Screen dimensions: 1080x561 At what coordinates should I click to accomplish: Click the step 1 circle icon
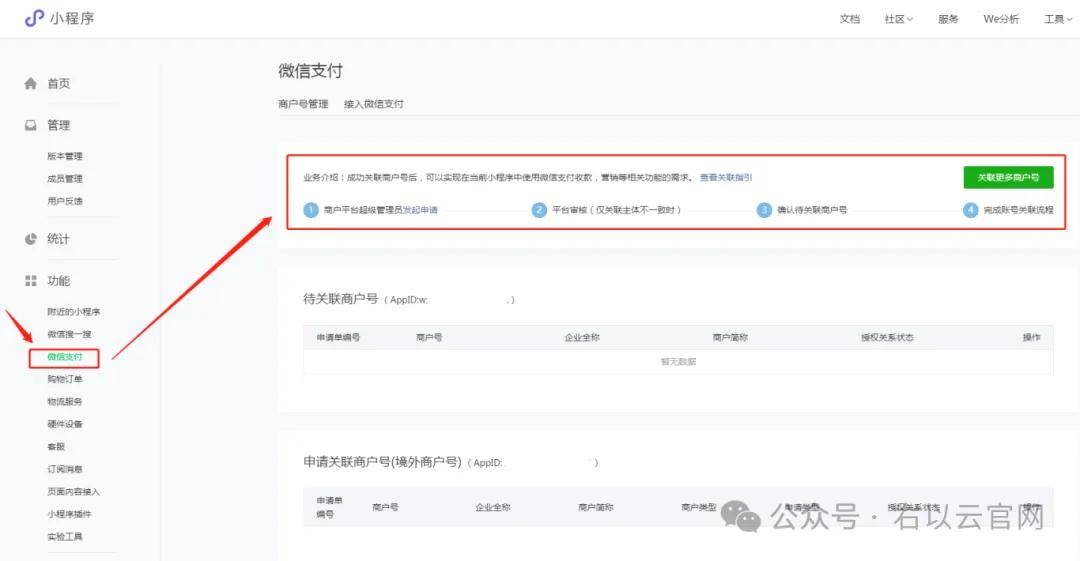coord(311,210)
